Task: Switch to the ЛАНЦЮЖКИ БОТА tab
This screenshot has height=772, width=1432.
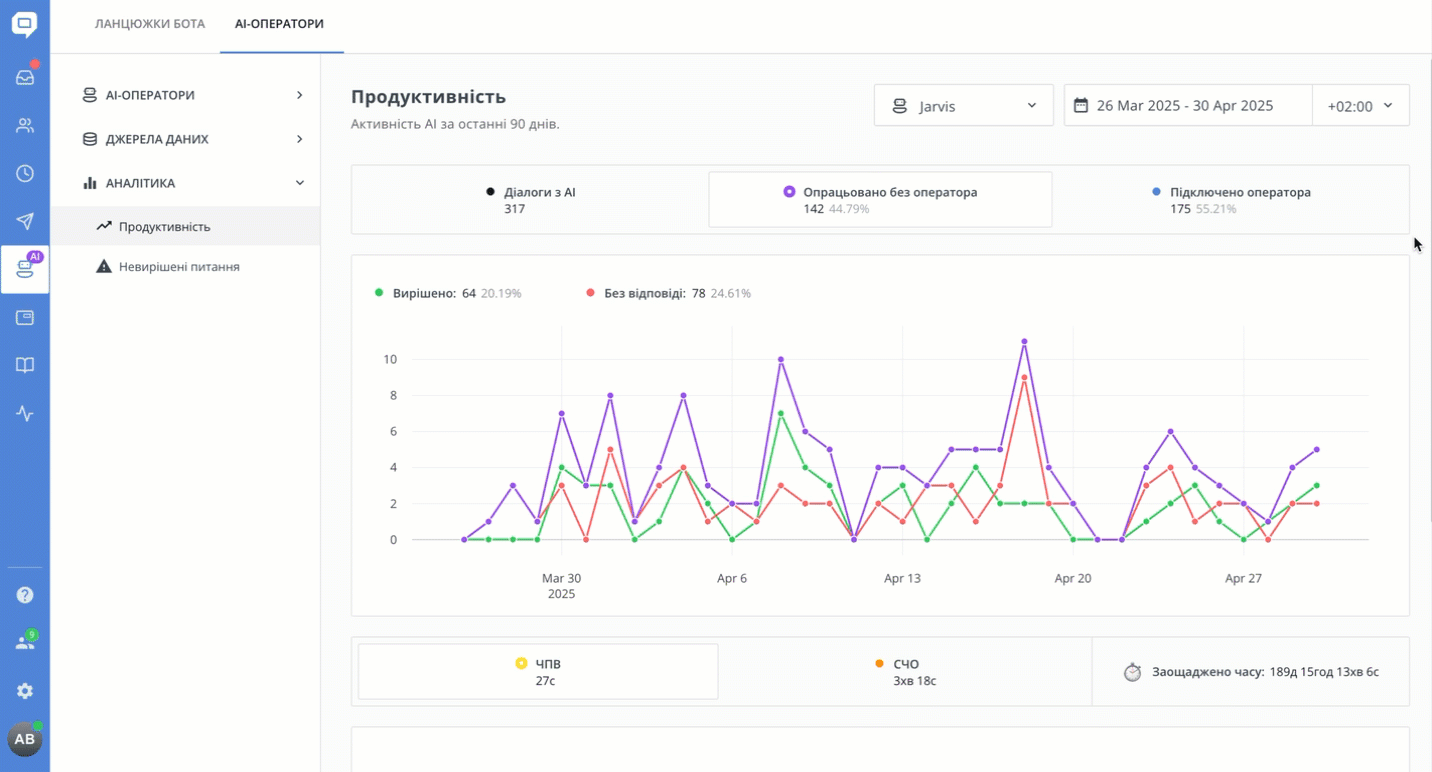Action: pos(150,24)
